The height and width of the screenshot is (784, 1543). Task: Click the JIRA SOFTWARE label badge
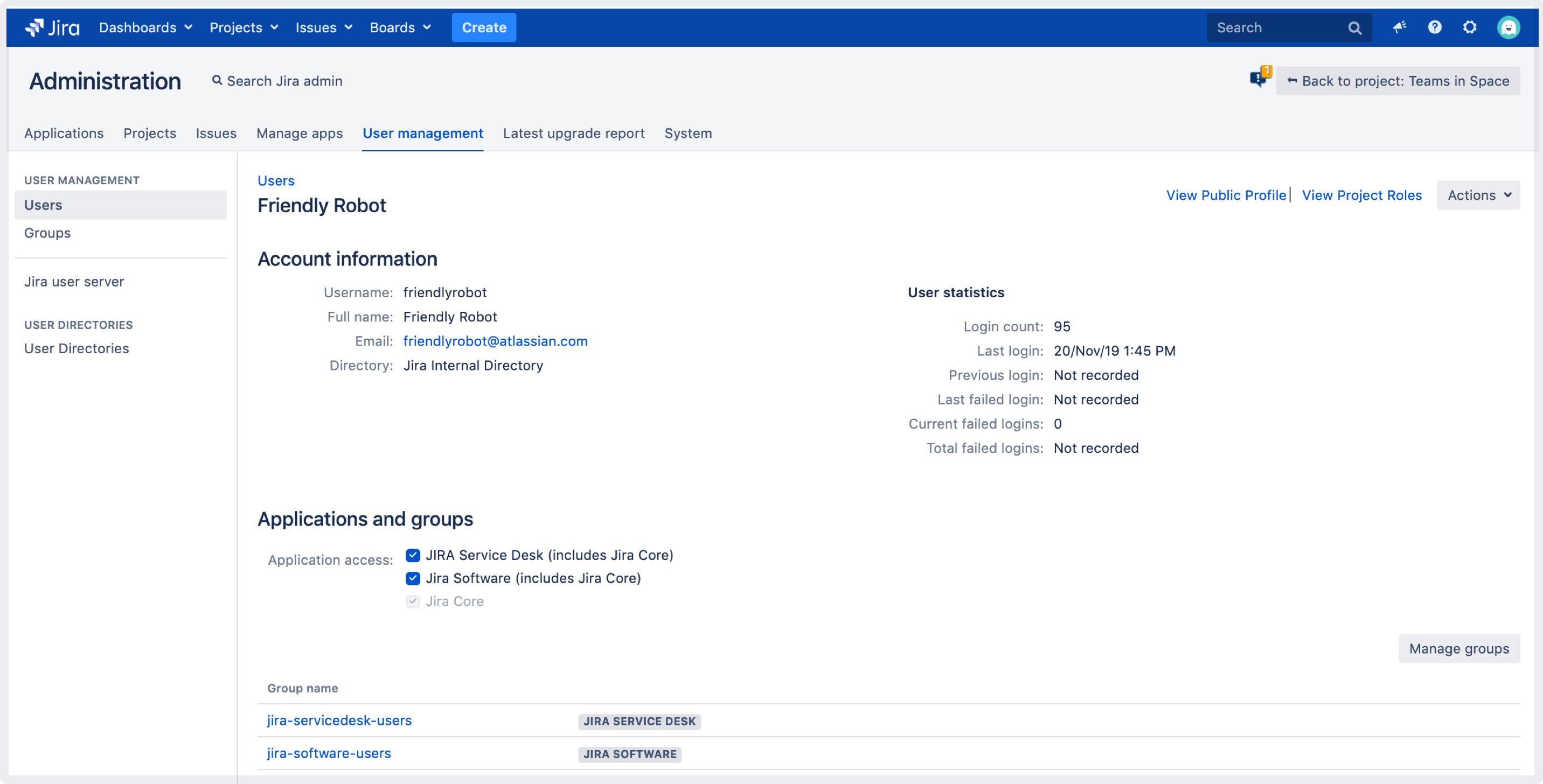click(630, 754)
